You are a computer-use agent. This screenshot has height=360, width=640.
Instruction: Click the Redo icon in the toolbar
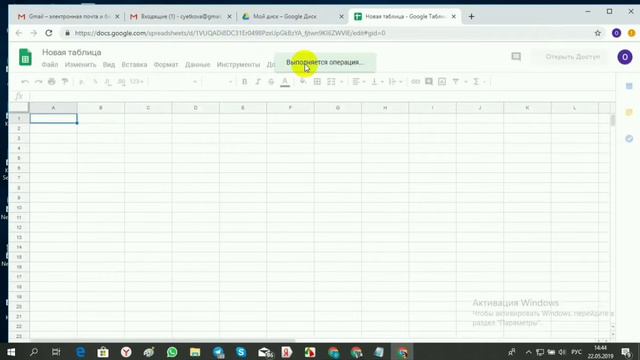38,82
